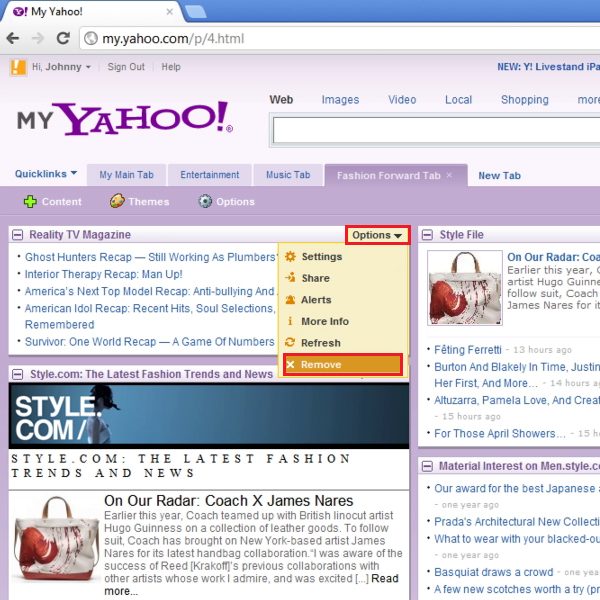This screenshot has height=600, width=600.
Task: Click the orange Yahoo avatar icon
Action: (18, 67)
